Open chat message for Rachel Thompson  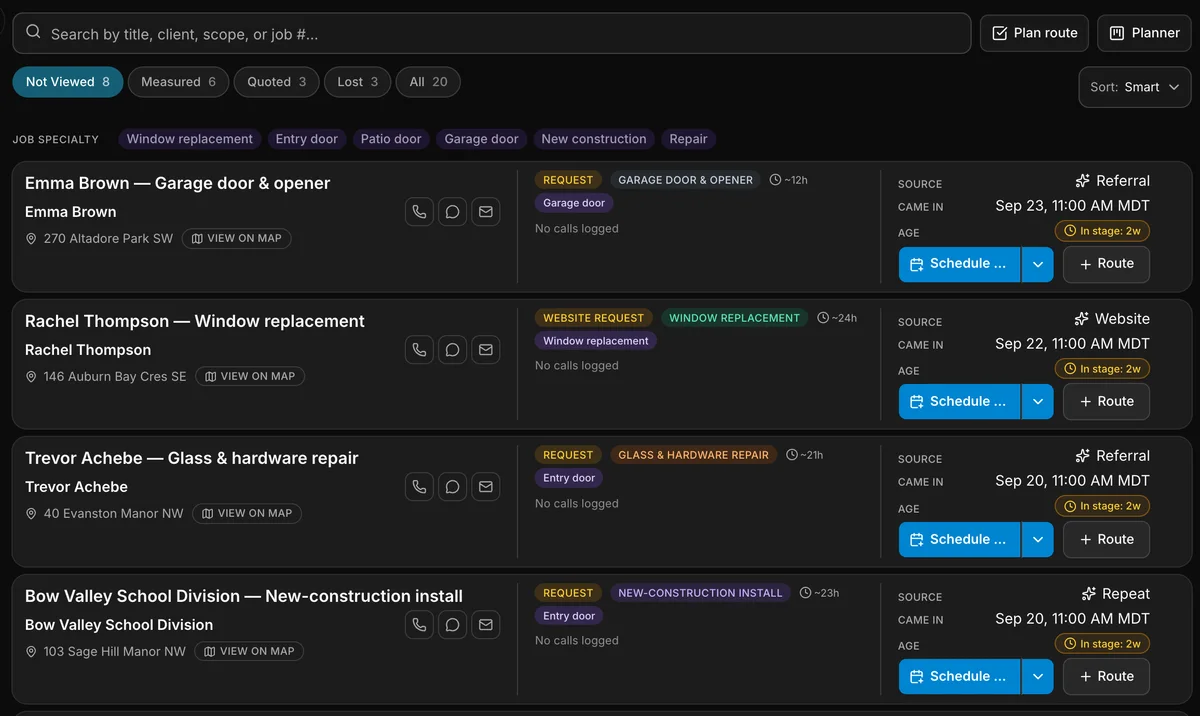click(453, 350)
